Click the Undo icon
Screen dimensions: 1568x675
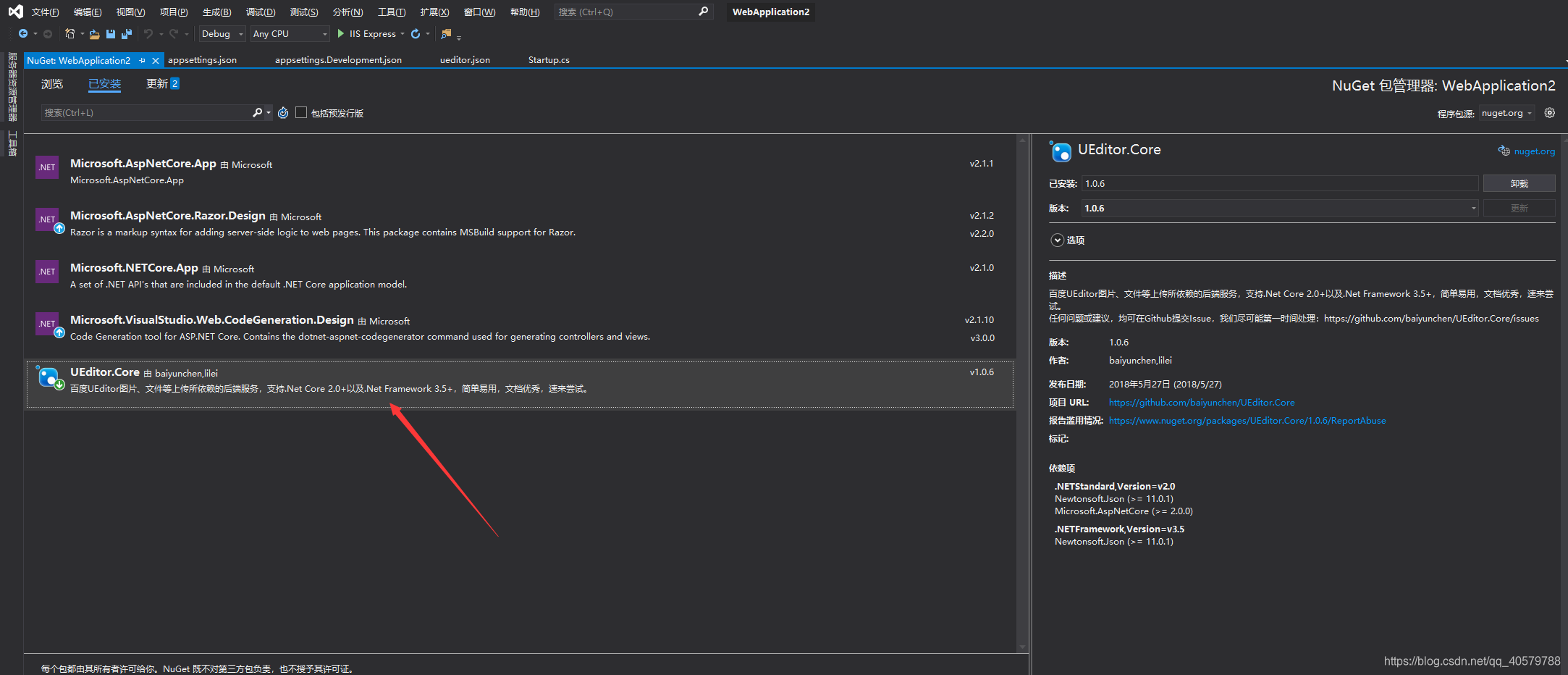coord(148,33)
